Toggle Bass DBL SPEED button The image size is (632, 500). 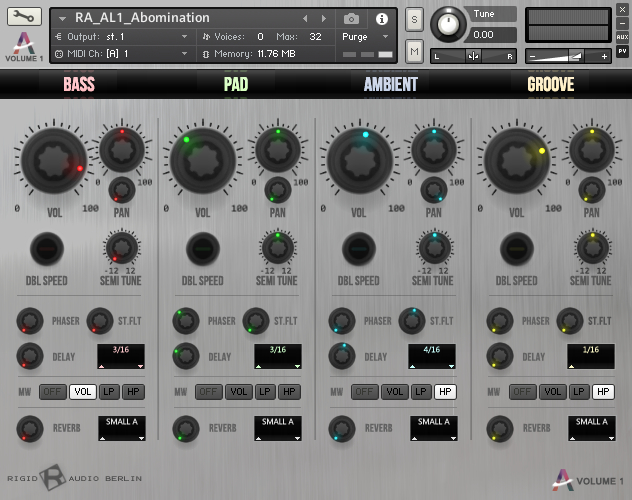[x=47, y=249]
